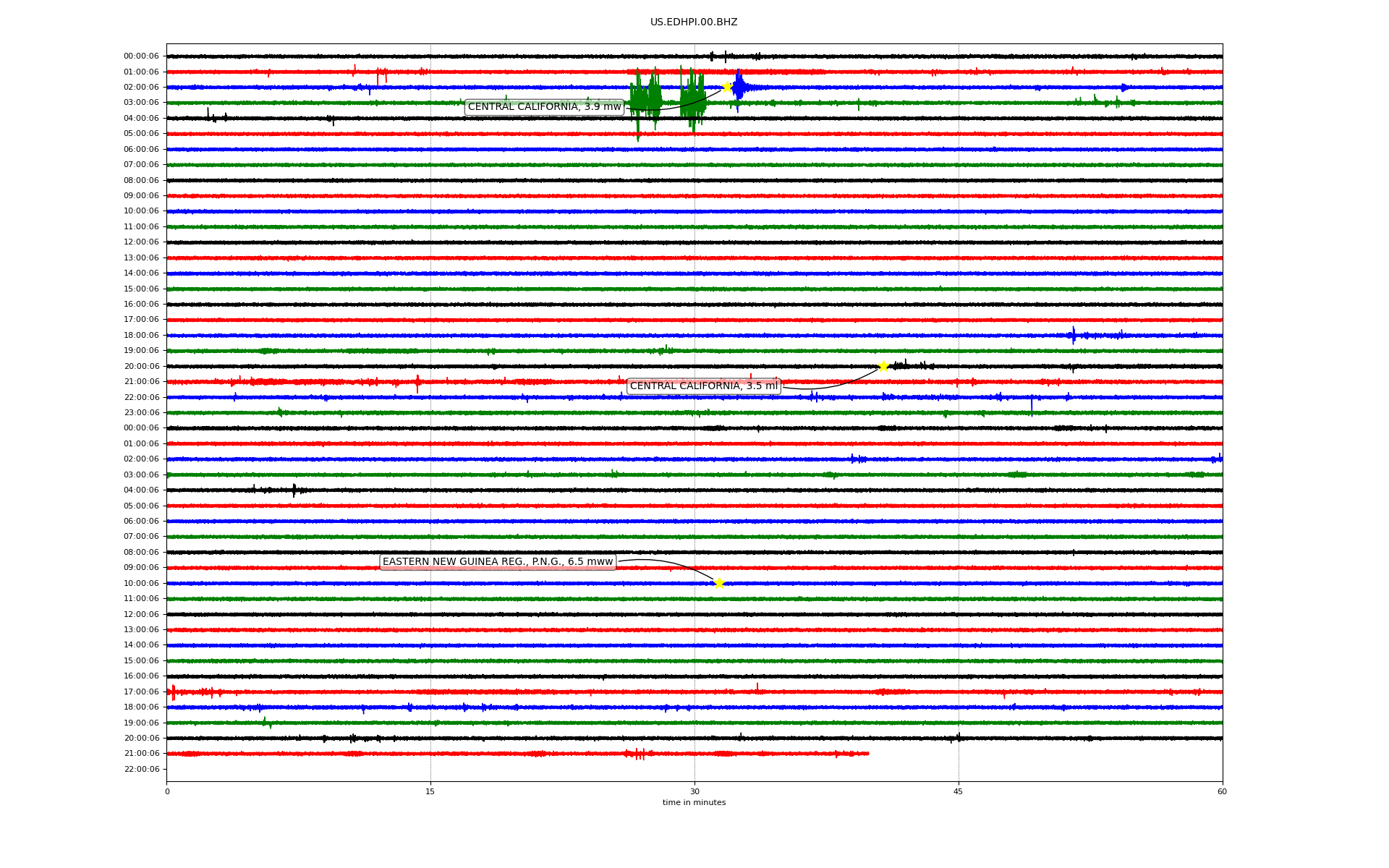
Task: Click the end of the final red 21:00:06 trace
Action: (x=867, y=754)
